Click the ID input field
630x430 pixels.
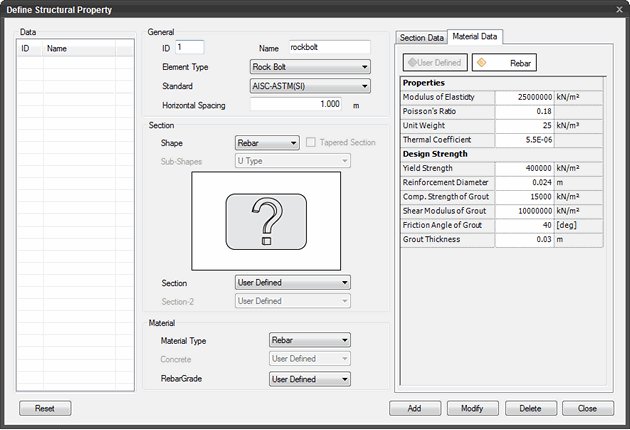pos(189,47)
